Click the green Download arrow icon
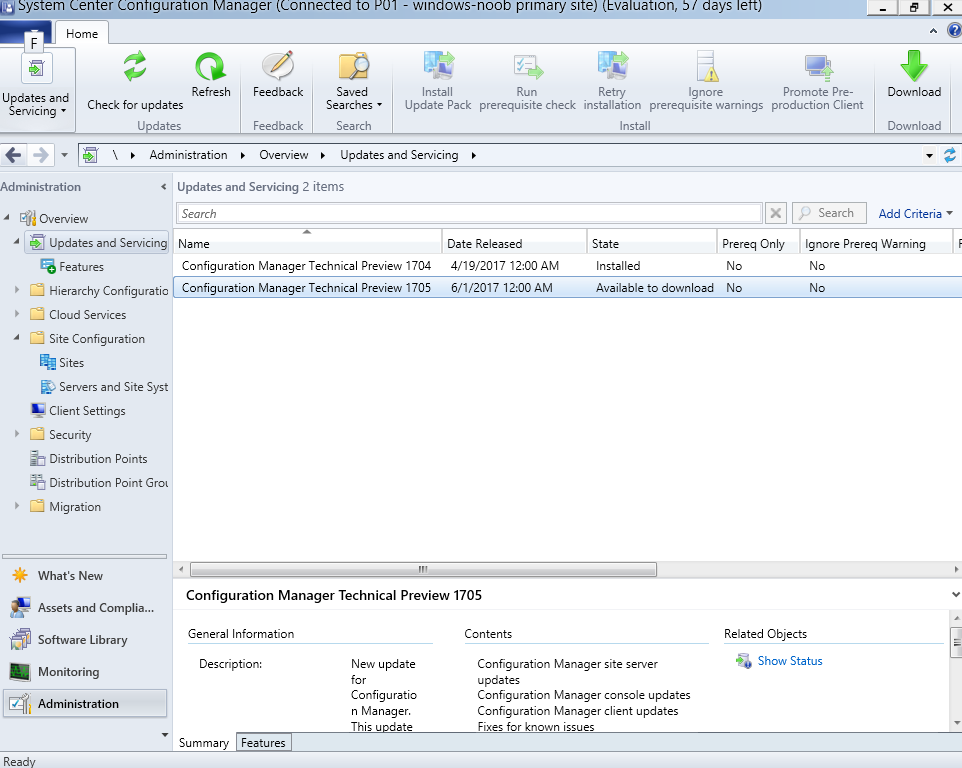 pyautogui.click(x=914, y=66)
